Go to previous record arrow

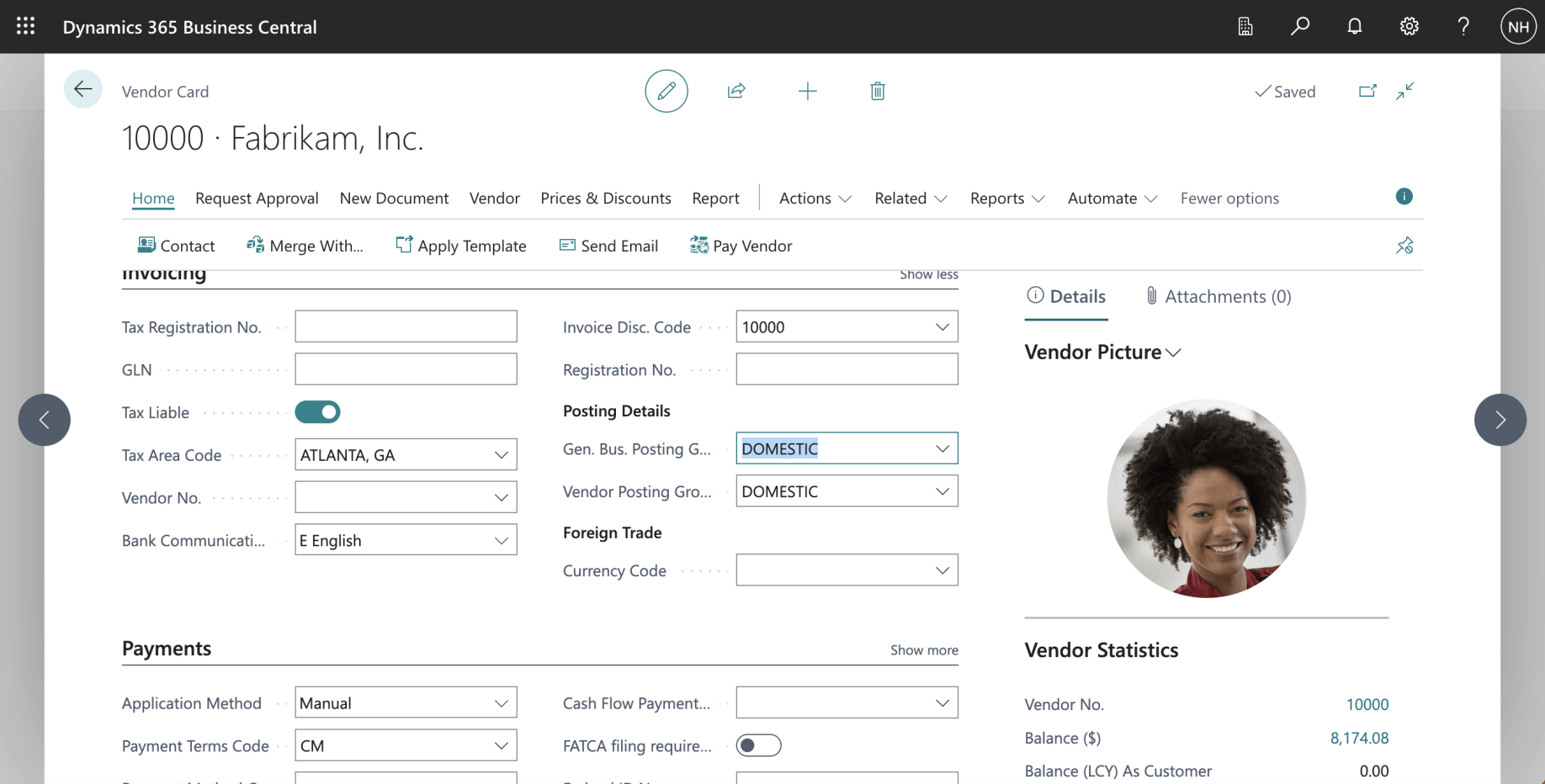tap(45, 420)
